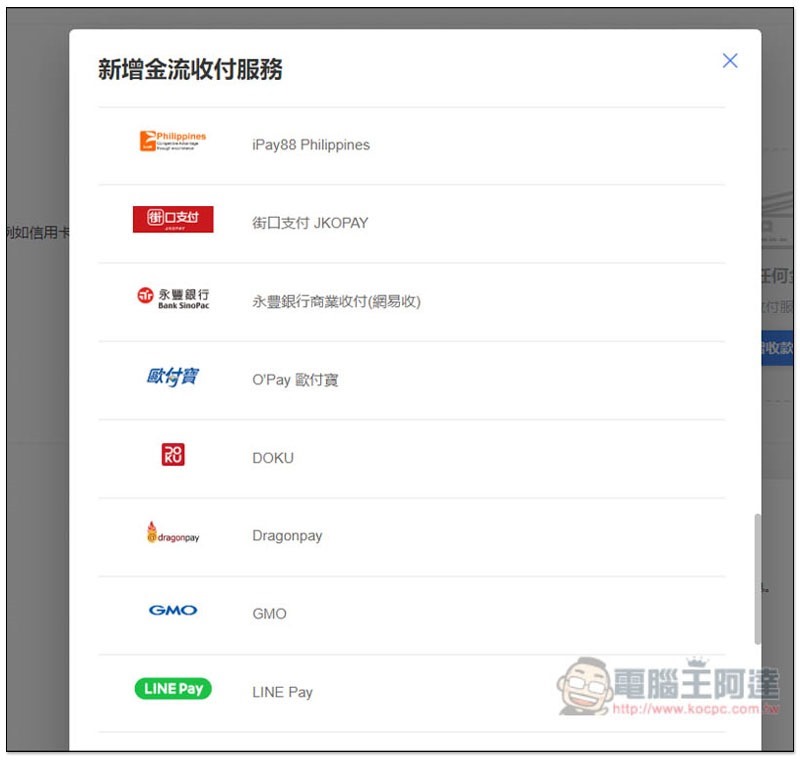
Task: Select DOKU payment service text
Action: [x=273, y=458]
